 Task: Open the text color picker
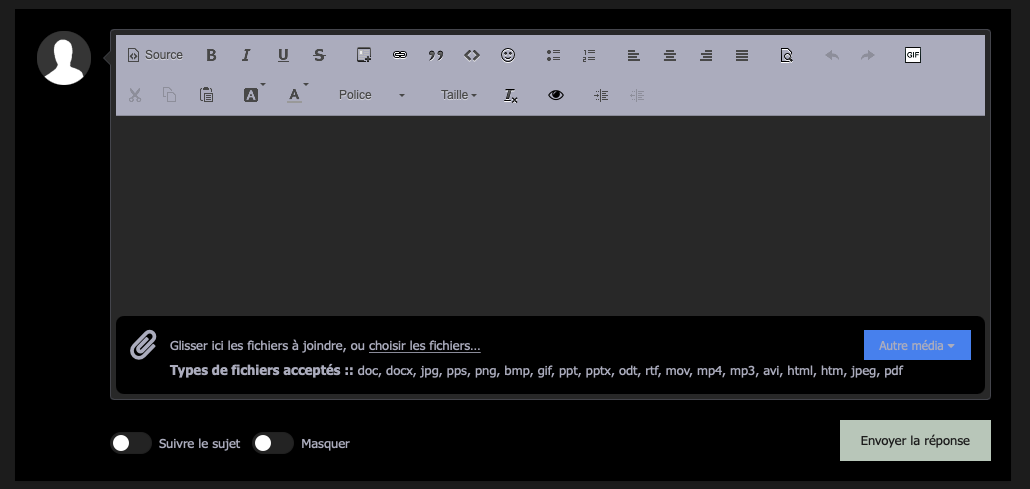click(x=295, y=95)
